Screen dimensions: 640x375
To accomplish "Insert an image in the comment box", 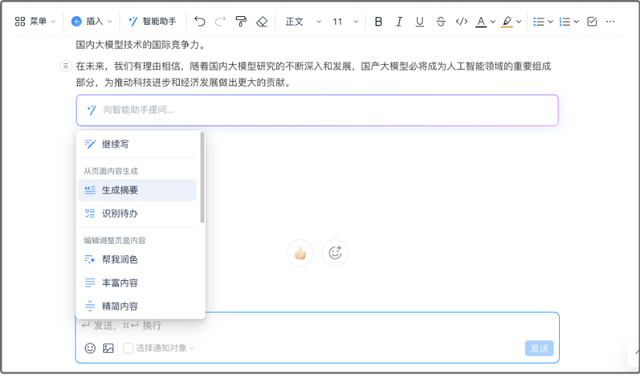I will 108,348.
